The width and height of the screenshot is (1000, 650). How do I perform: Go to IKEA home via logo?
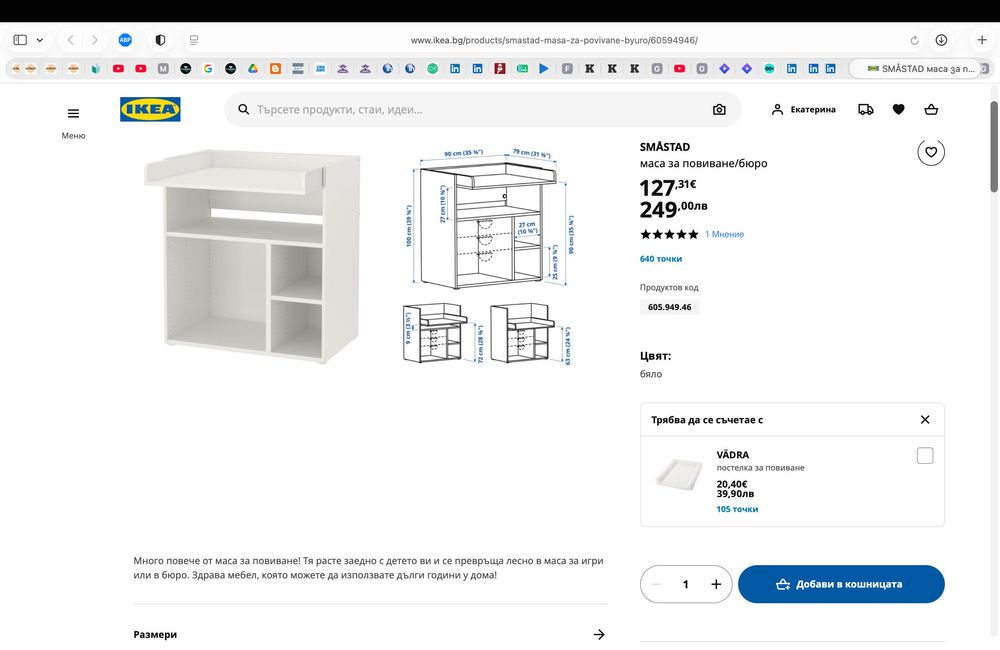(151, 109)
